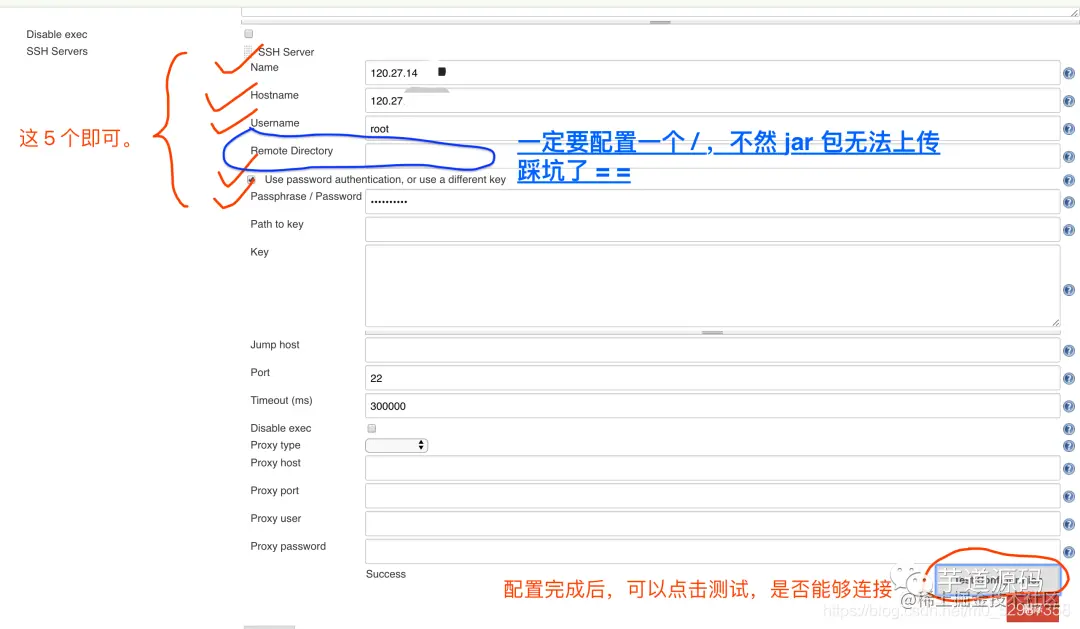
Task: Click the Proxy port input field
Action: (712, 496)
